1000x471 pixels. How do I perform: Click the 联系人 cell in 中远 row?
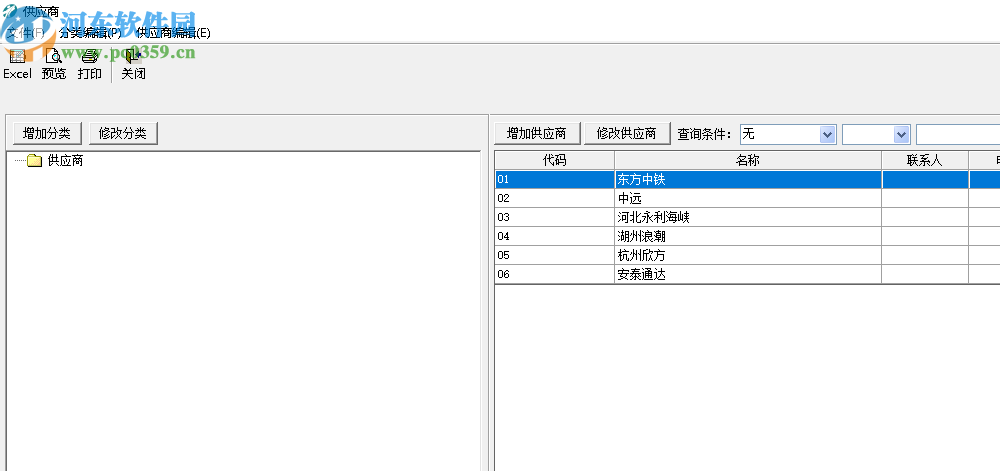[925, 199]
